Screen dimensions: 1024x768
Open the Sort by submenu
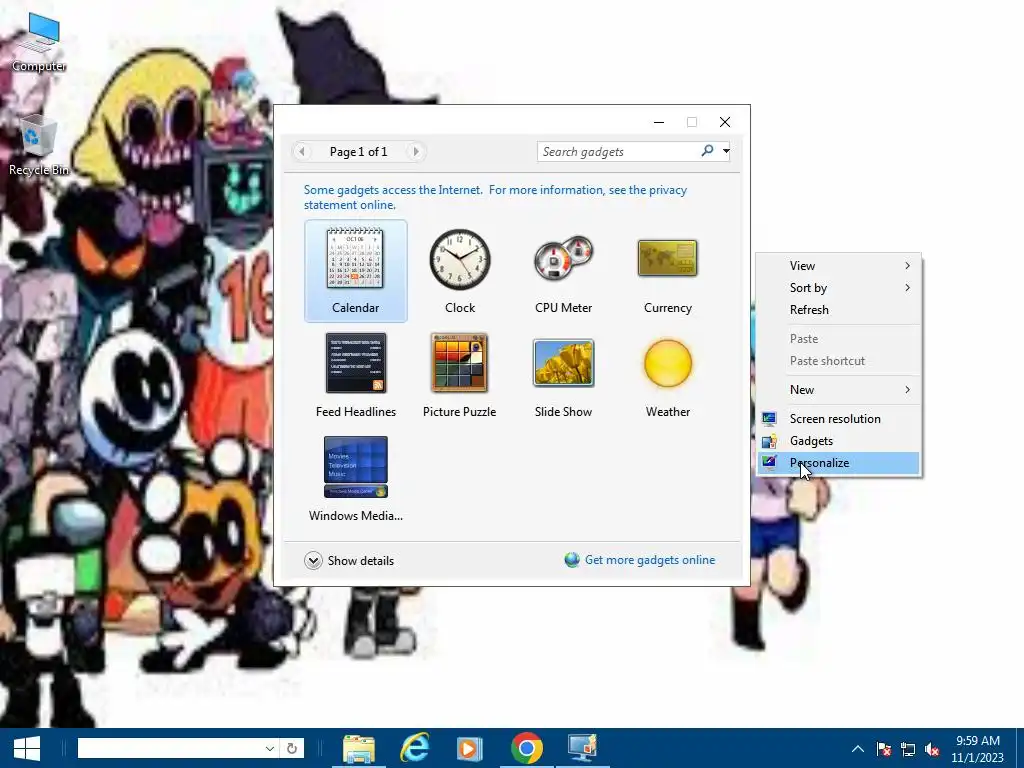839,288
